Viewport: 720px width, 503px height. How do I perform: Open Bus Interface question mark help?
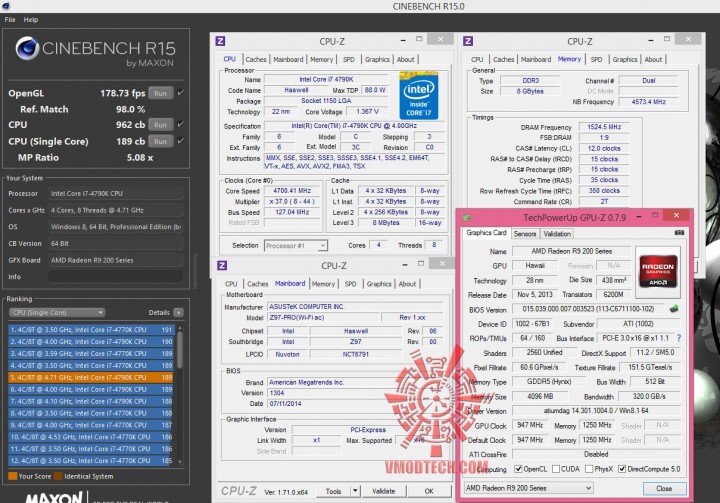tap(679, 338)
